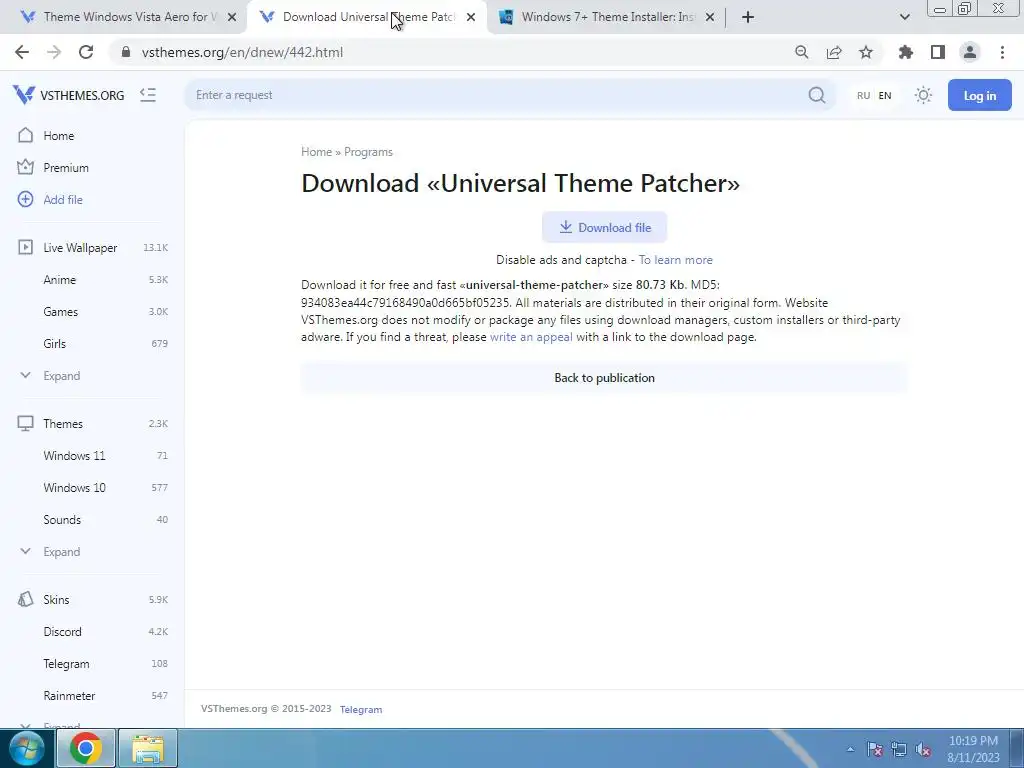The image size is (1024, 768).
Task: Open Themes monitor icon category
Action: [x=25, y=423]
